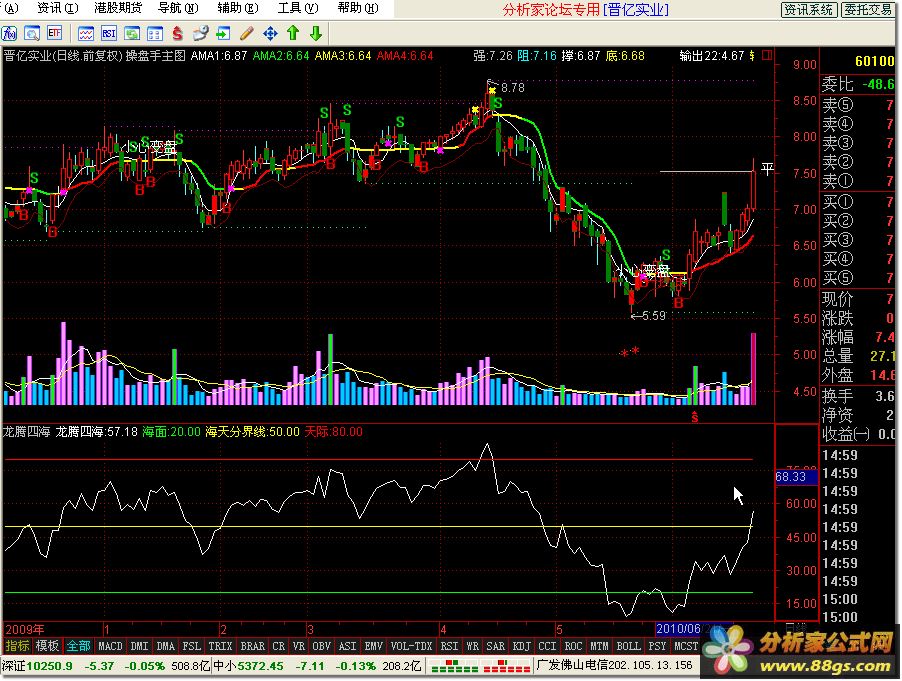The width and height of the screenshot is (902, 681).
Task: Click the 委托交易 button
Action: [868, 9]
